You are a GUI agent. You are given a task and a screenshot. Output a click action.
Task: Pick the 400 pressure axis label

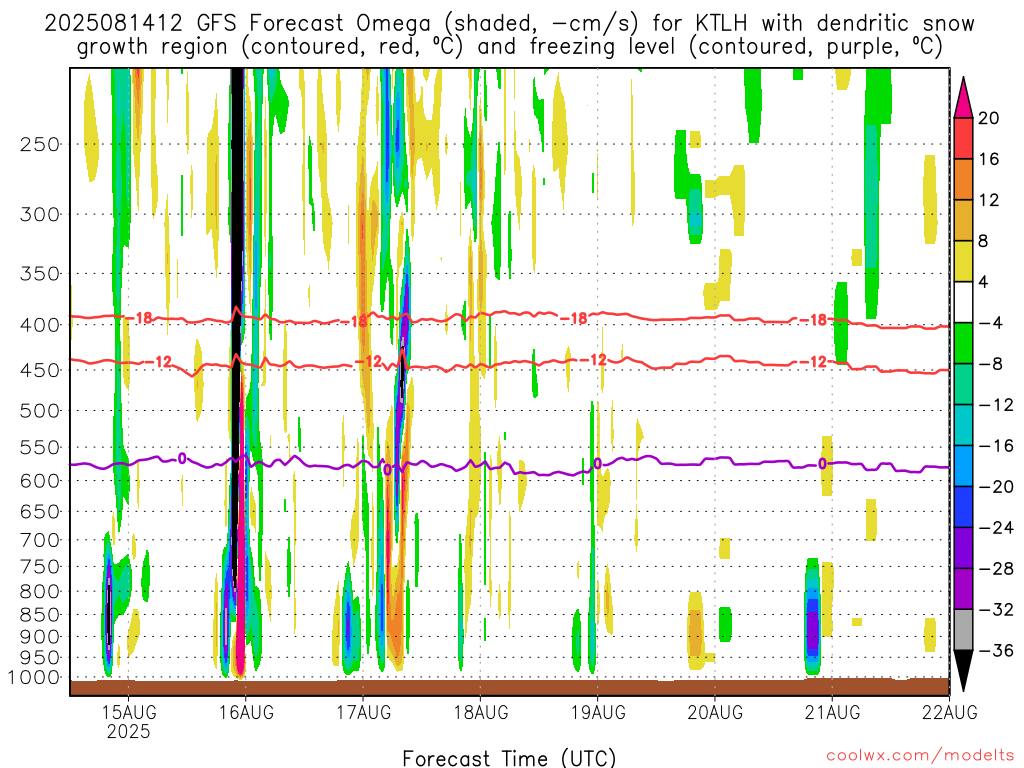click(40, 325)
